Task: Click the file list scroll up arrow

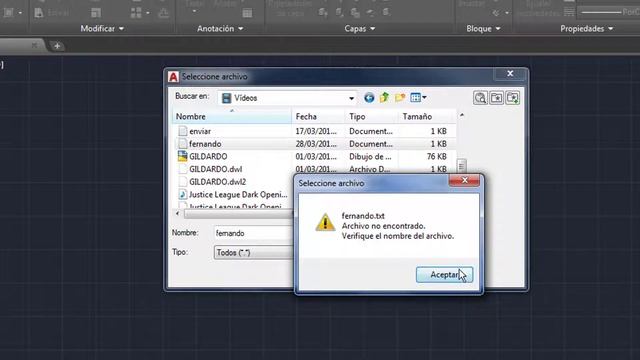Action: [x=462, y=116]
